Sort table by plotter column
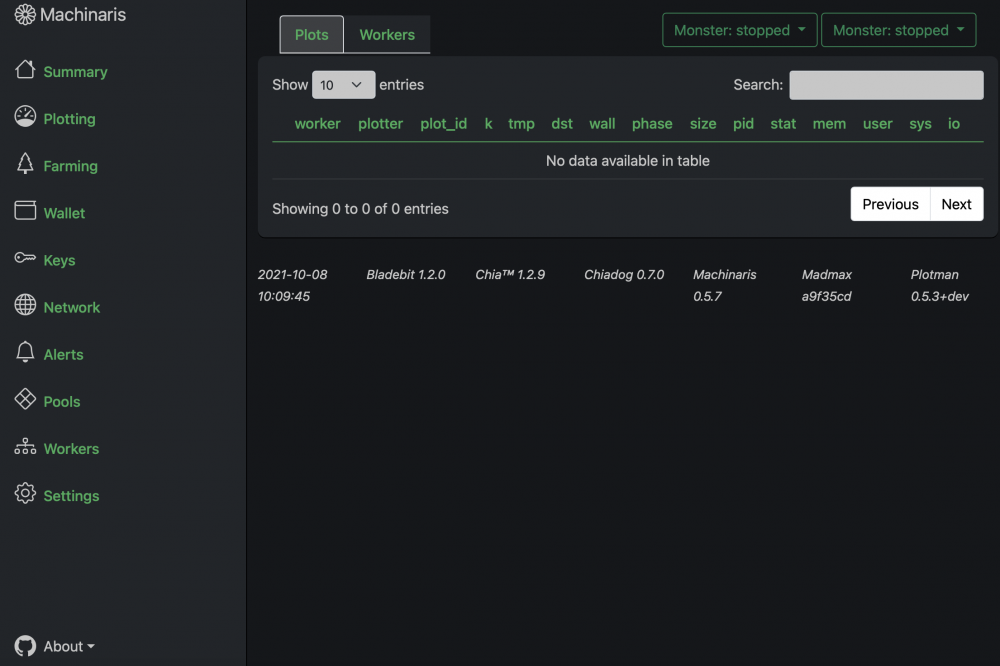The width and height of the screenshot is (1000, 666). point(380,124)
